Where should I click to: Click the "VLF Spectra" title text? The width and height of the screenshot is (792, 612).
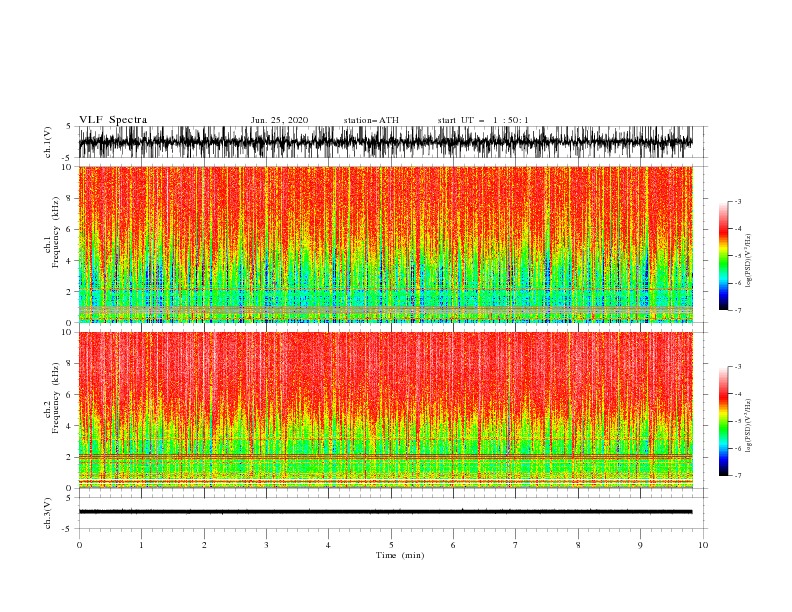click(x=113, y=120)
